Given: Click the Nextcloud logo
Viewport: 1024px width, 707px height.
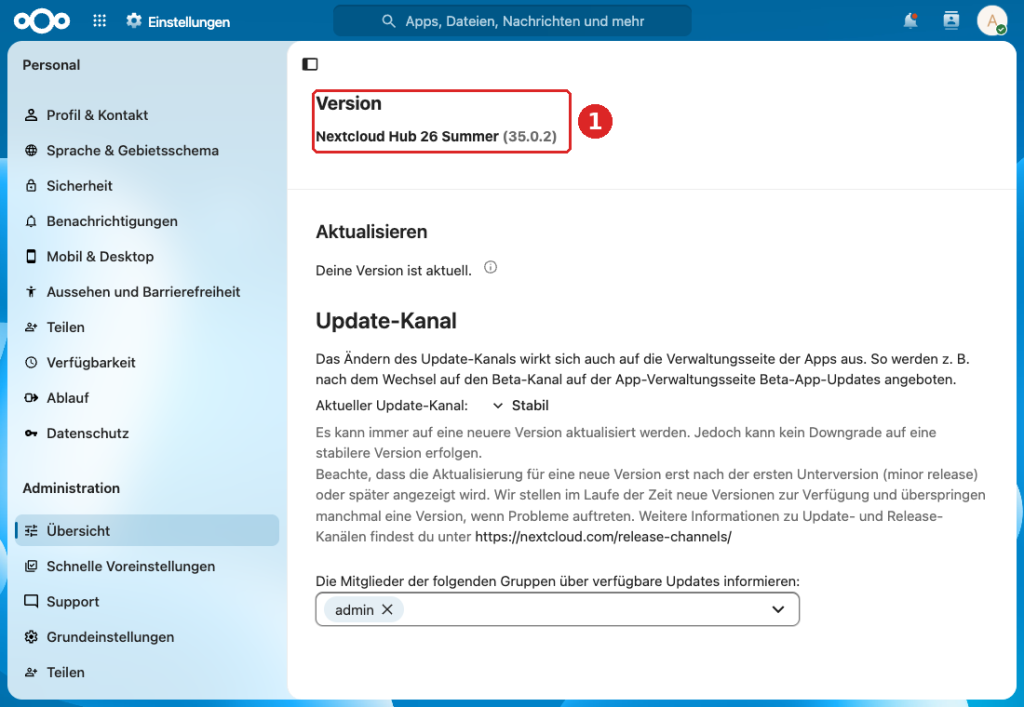Looking at the screenshot, I should point(42,21).
